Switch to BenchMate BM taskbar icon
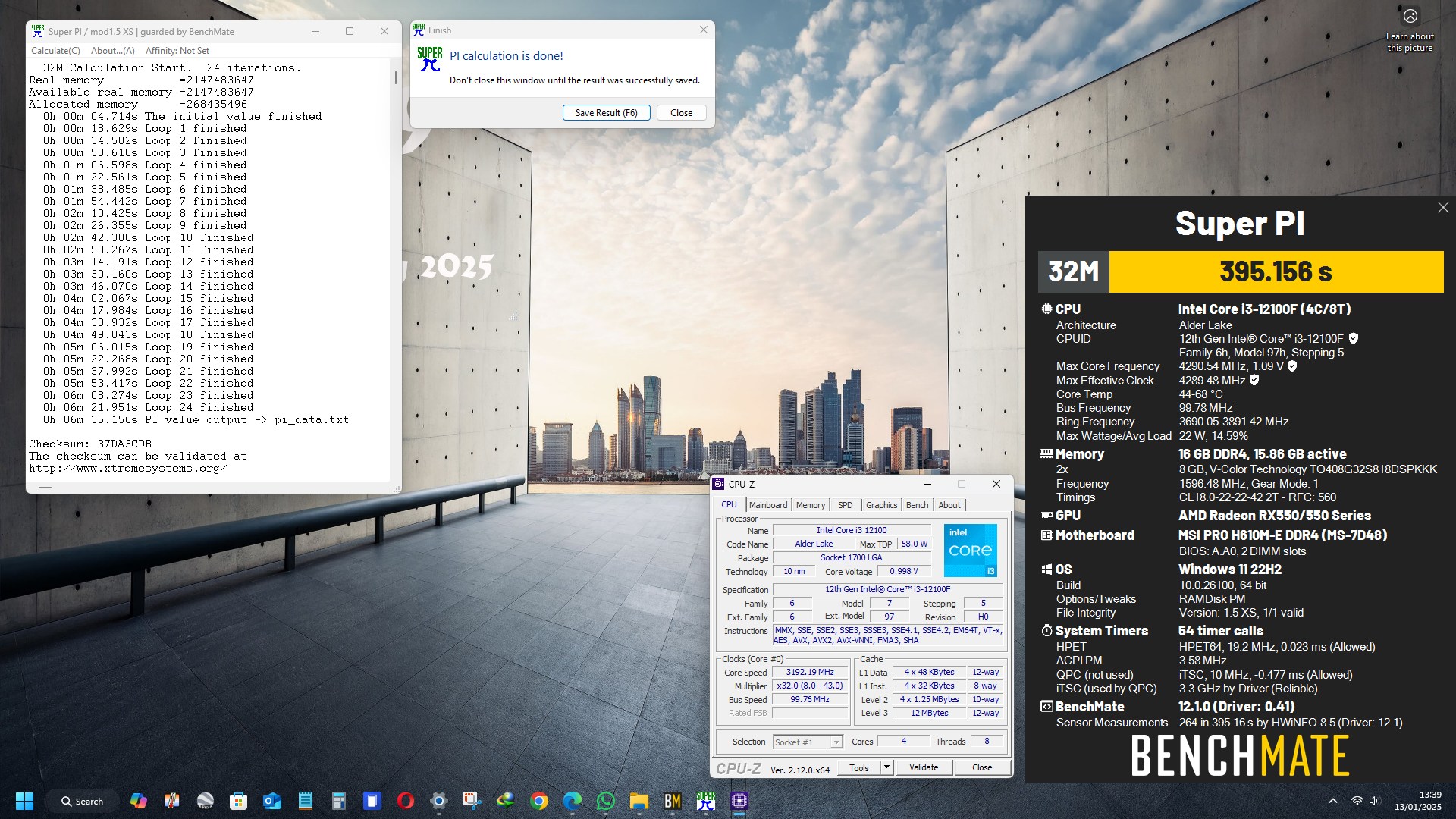Screen dimensions: 1456x819 673,801
